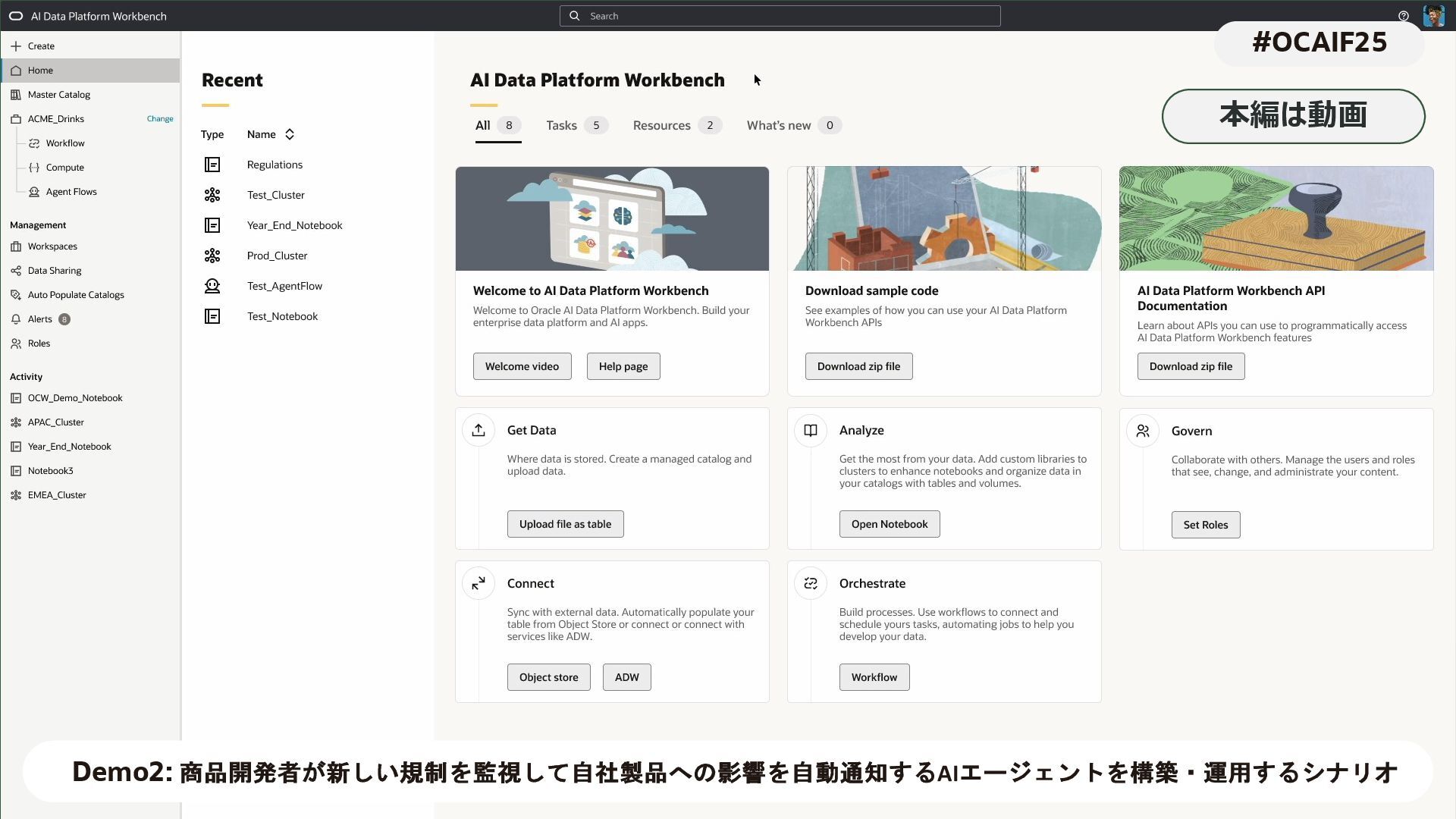The image size is (1456, 819).
Task: Click the Govern people icon
Action: click(1143, 431)
